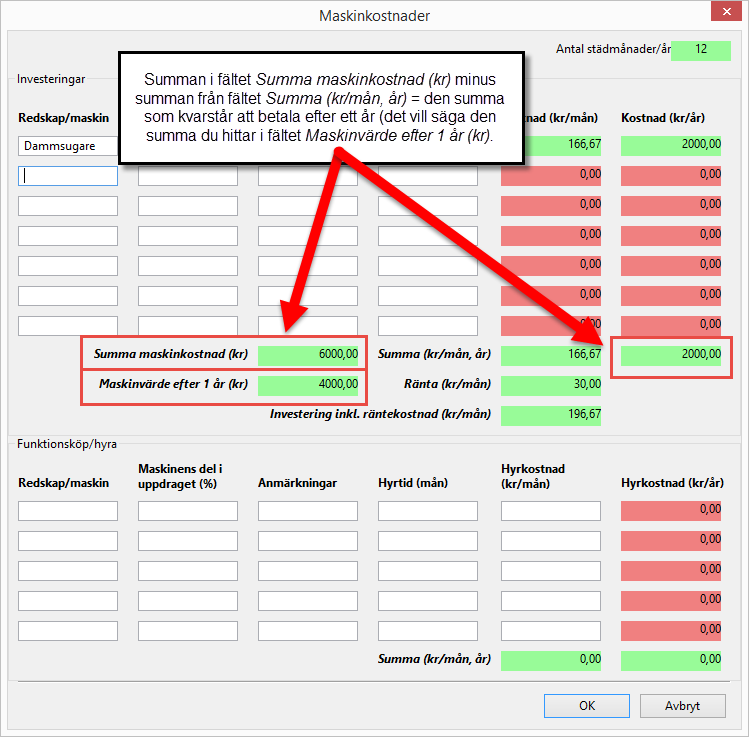Edit the Antal städmånader/år field
The width and height of the screenshot is (749, 737).
coord(701,50)
